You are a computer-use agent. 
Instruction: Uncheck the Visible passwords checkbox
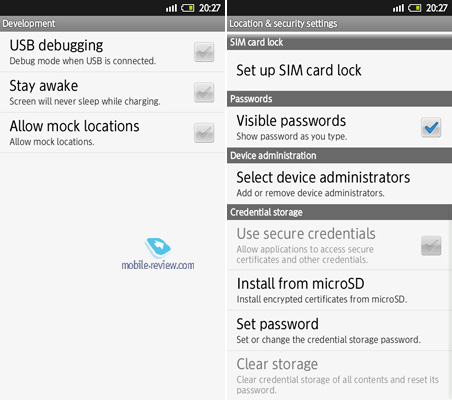pos(431,127)
